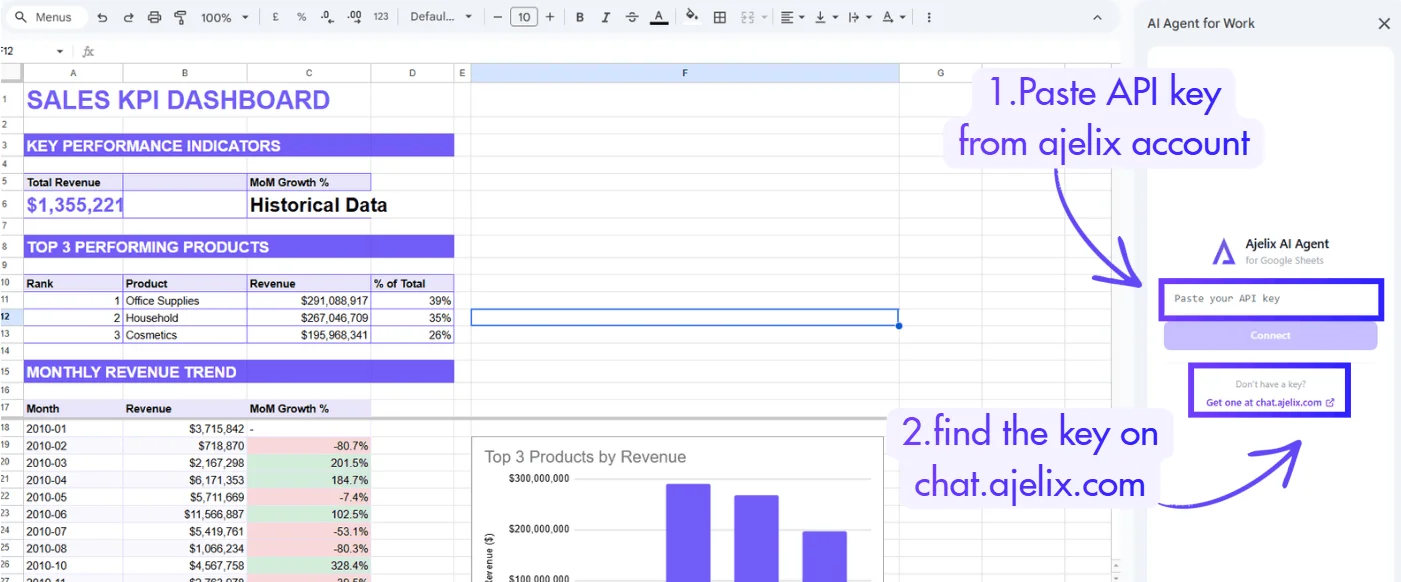
Task: Format as percent with the % icon
Action: 301,17
